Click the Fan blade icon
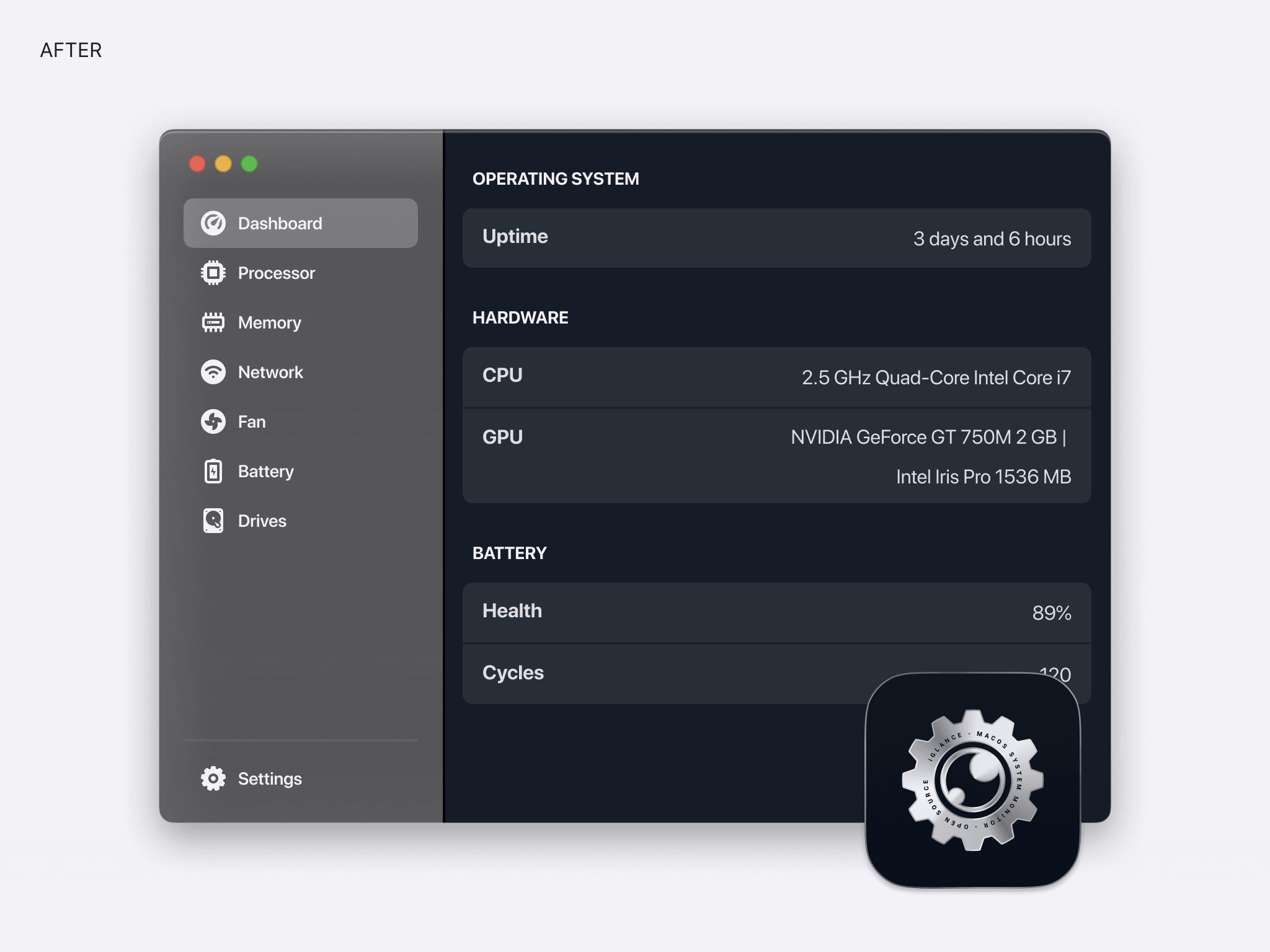The image size is (1270, 952). 213,421
